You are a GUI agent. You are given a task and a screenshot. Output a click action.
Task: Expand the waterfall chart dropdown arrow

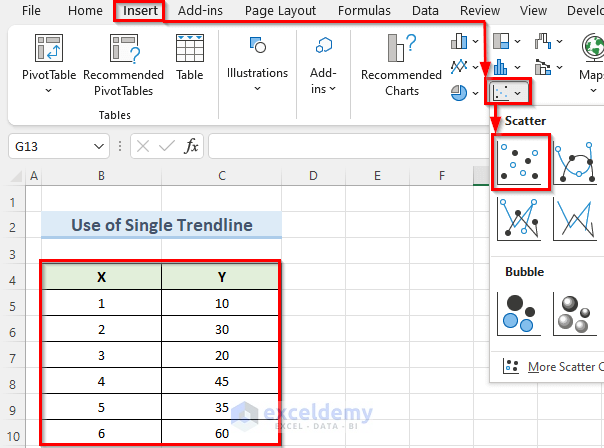click(559, 41)
